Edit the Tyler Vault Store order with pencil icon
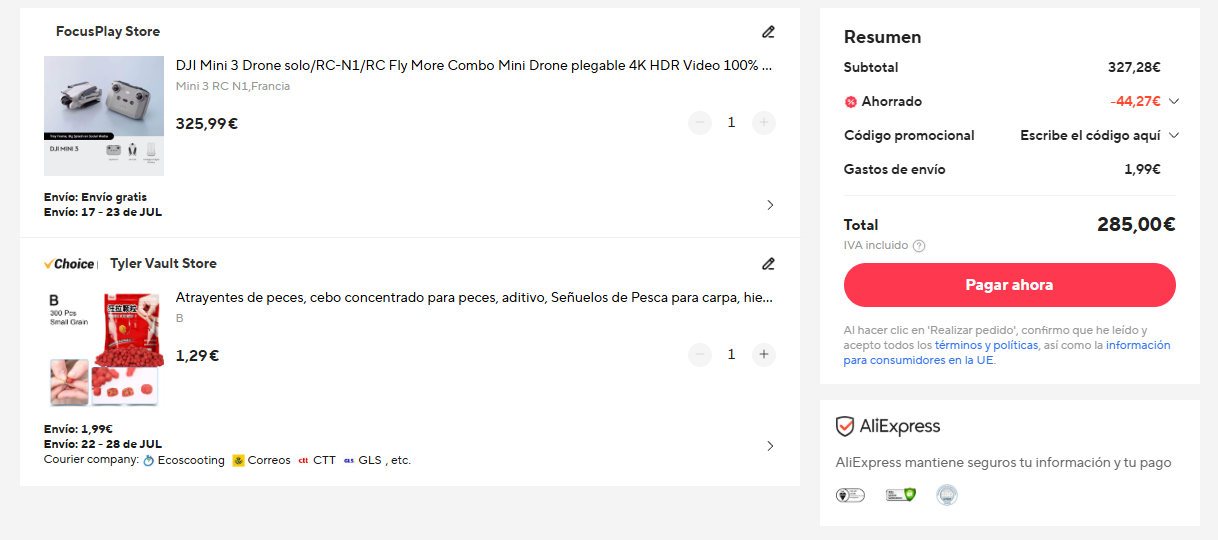1218x540 pixels. click(x=768, y=264)
